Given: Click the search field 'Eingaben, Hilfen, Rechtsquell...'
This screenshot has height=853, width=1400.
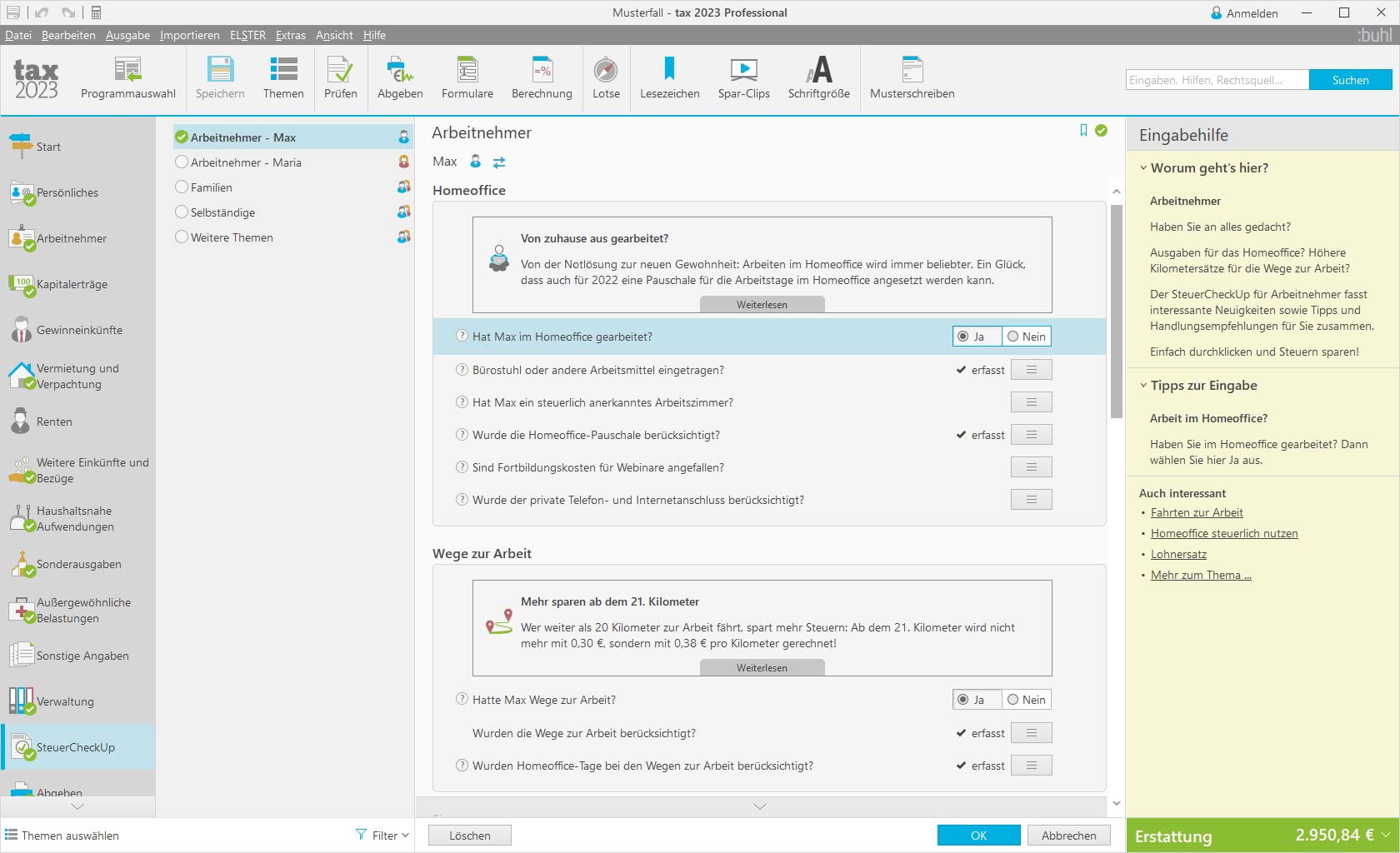Looking at the screenshot, I should click(x=1217, y=80).
